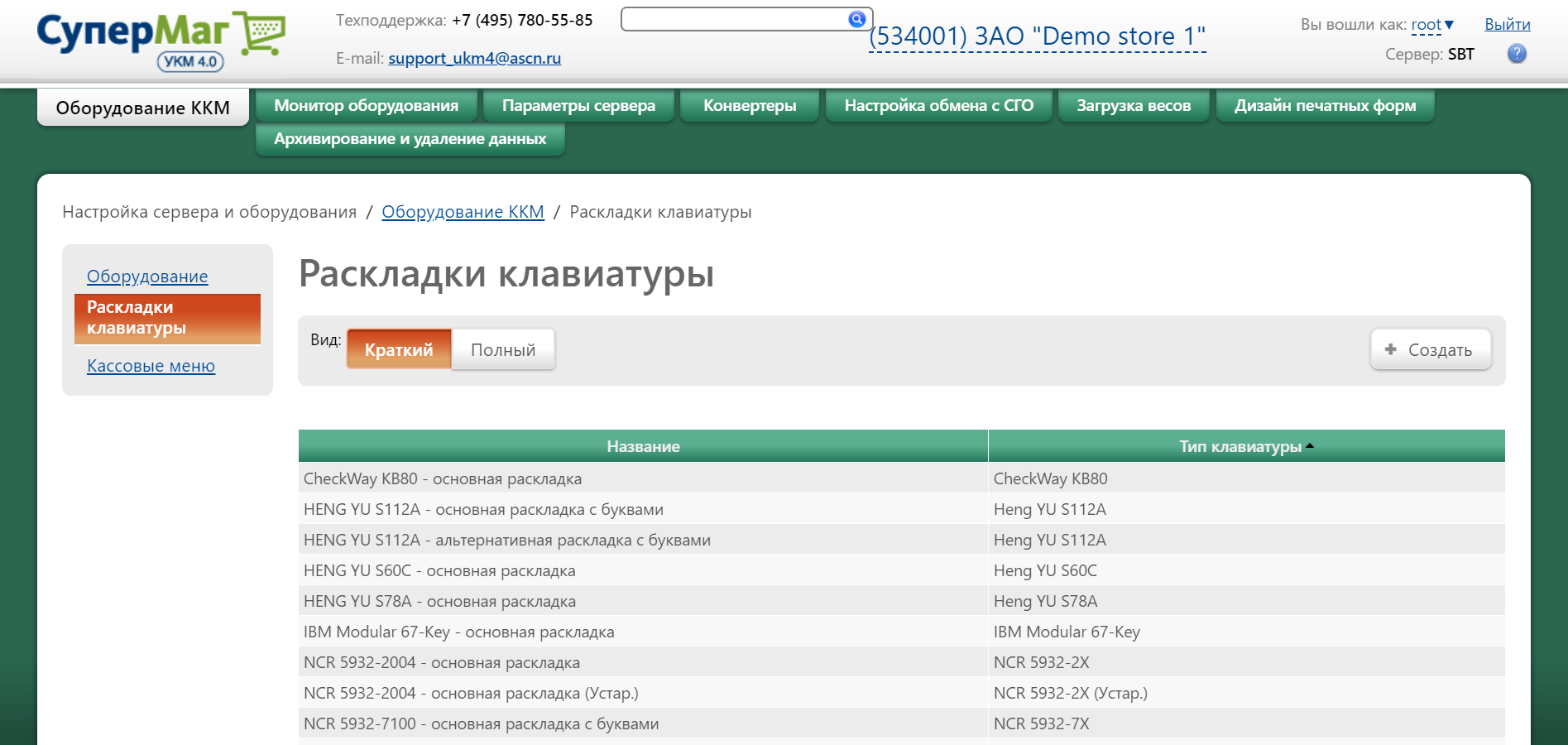Viewport: 1568px width, 745px height.
Task: Click inside the top search field
Action: 733,19
